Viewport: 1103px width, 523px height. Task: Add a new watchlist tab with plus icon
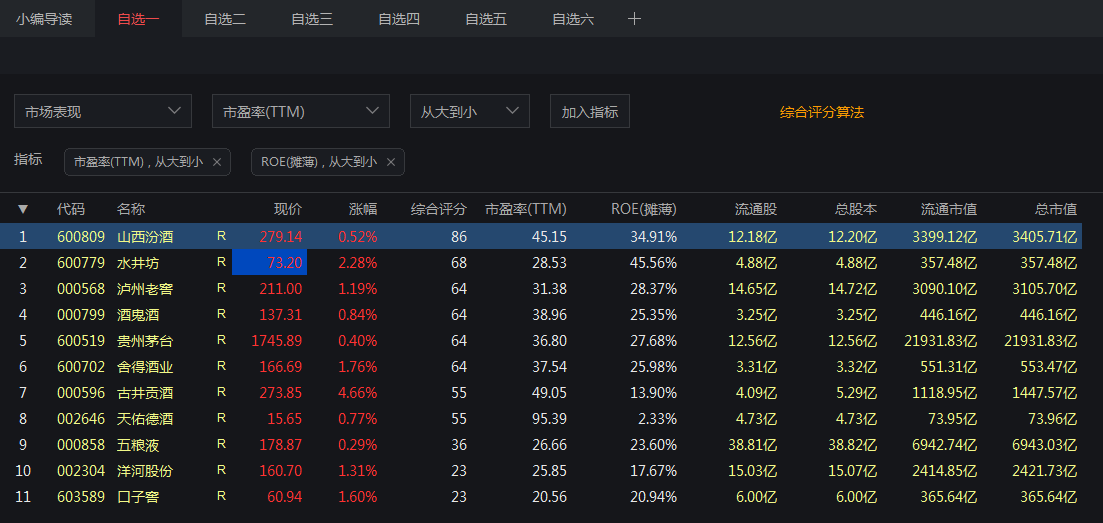click(x=634, y=19)
